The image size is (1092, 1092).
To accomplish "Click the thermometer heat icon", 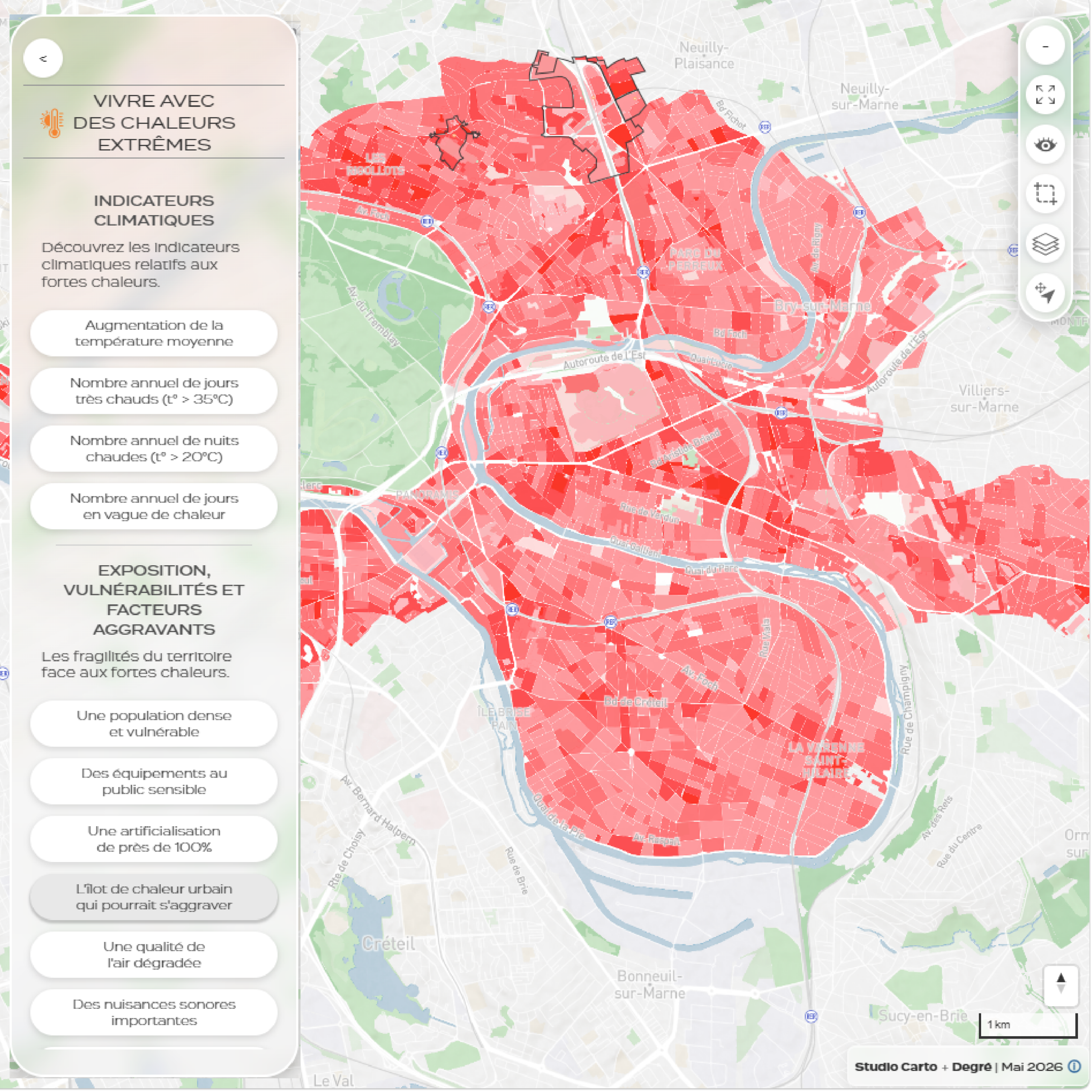I will 52,123.
